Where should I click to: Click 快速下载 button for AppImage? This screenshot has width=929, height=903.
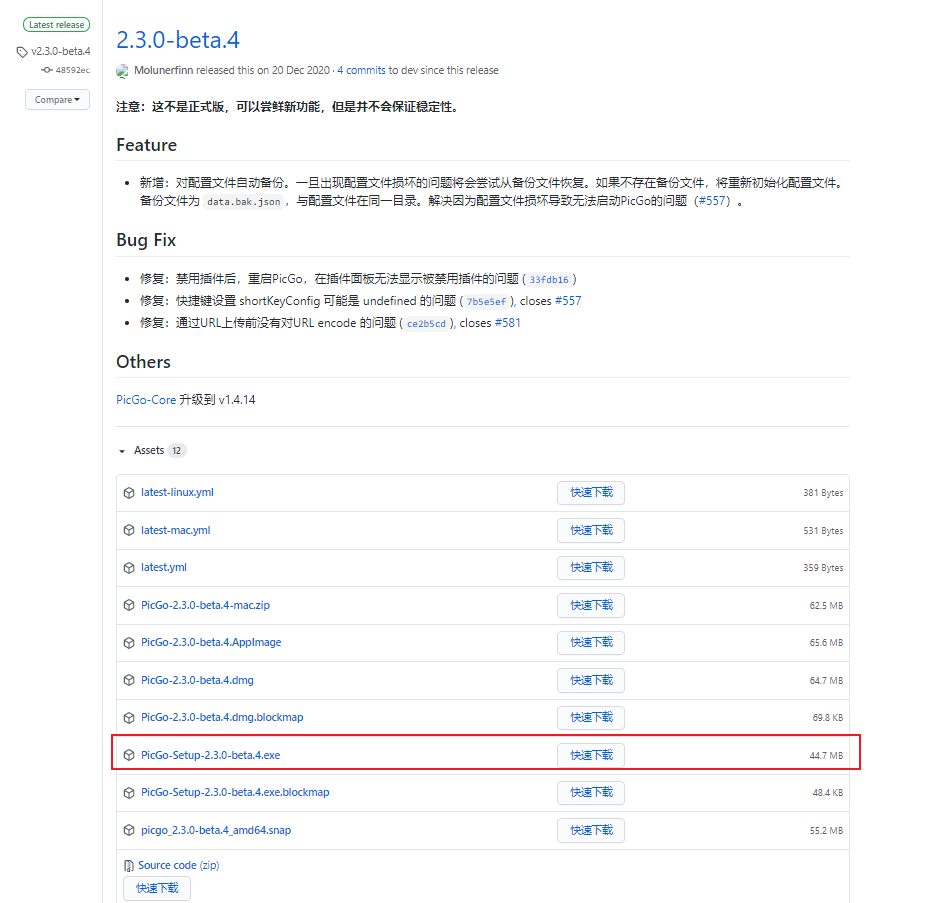(x=591, y=643)
